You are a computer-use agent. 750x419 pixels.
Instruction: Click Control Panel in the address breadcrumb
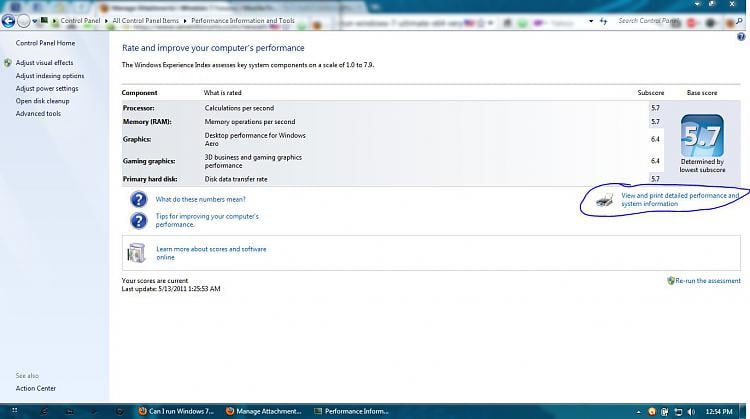[x=80, y=21]
